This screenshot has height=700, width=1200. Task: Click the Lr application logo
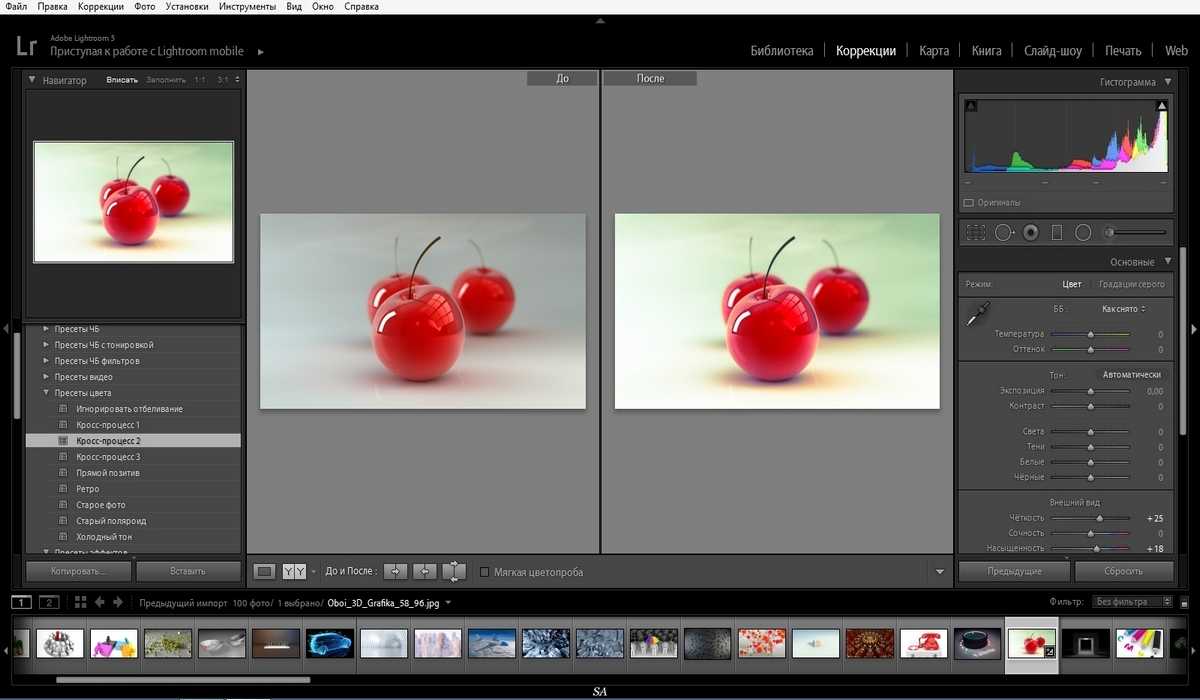[x=27, y=45]
